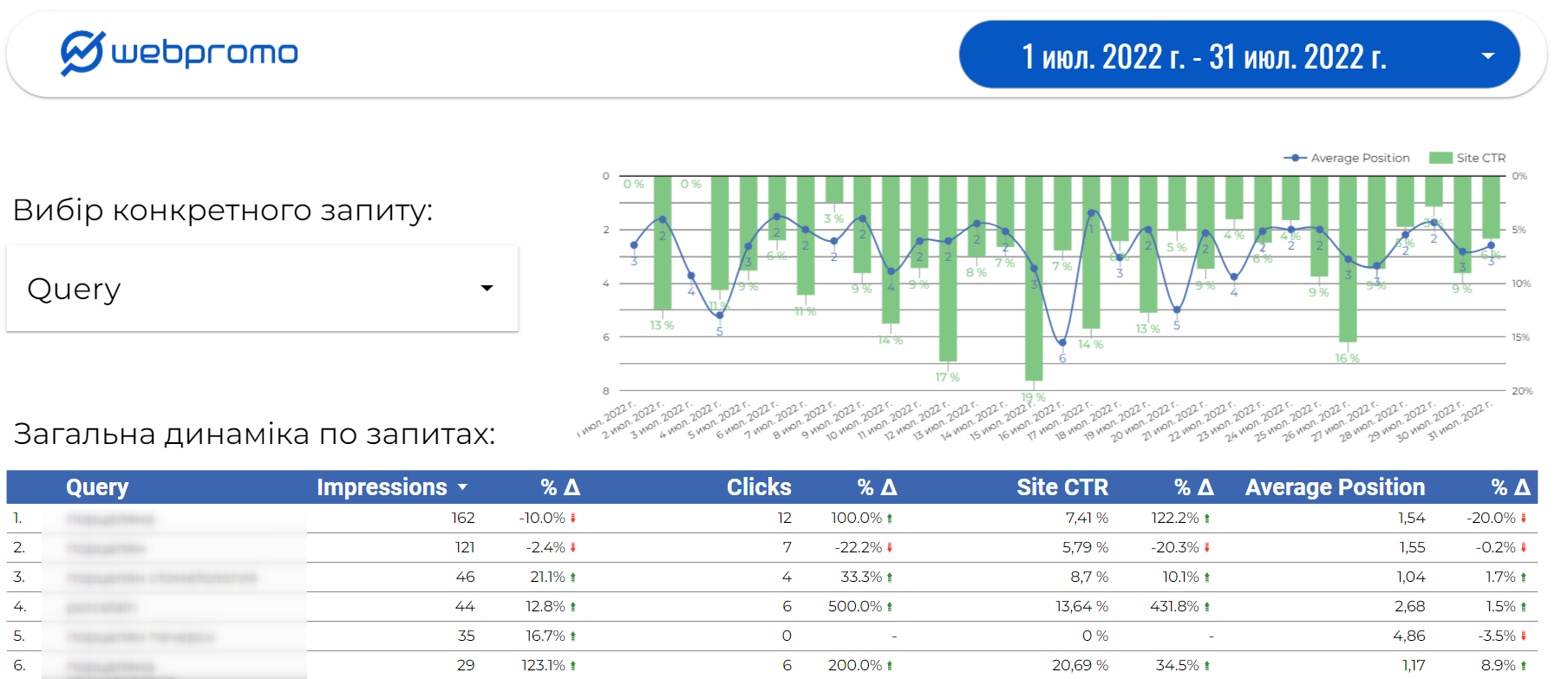Image resolution: width=1568 pixels, height=679 pixels.
Task: Click the red down arrow beside -20.0%
Action: 1524,519
